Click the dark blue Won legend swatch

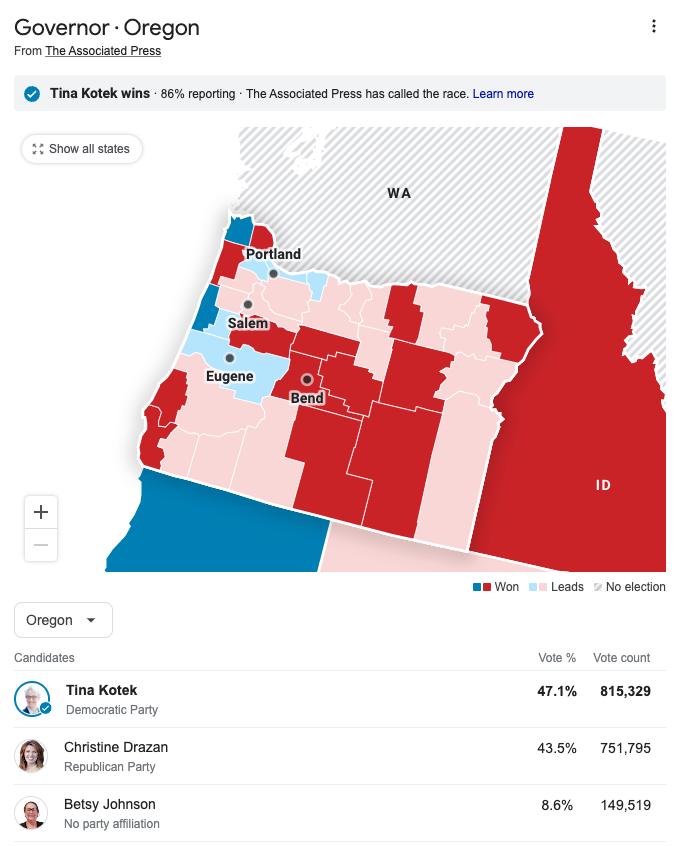[x=477, y=587]
